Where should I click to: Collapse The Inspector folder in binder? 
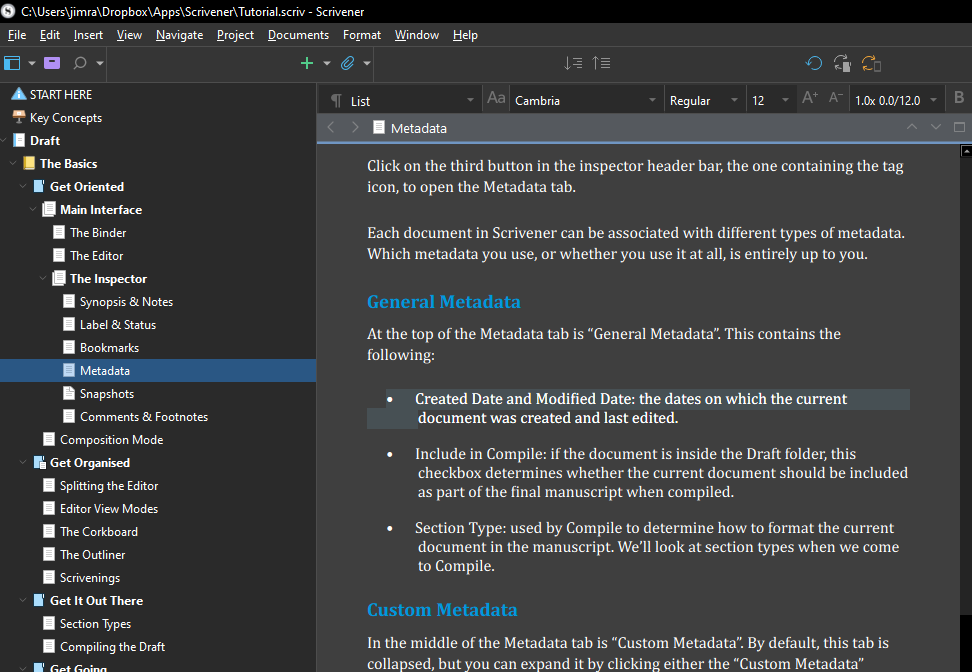[x=43, y=279]
